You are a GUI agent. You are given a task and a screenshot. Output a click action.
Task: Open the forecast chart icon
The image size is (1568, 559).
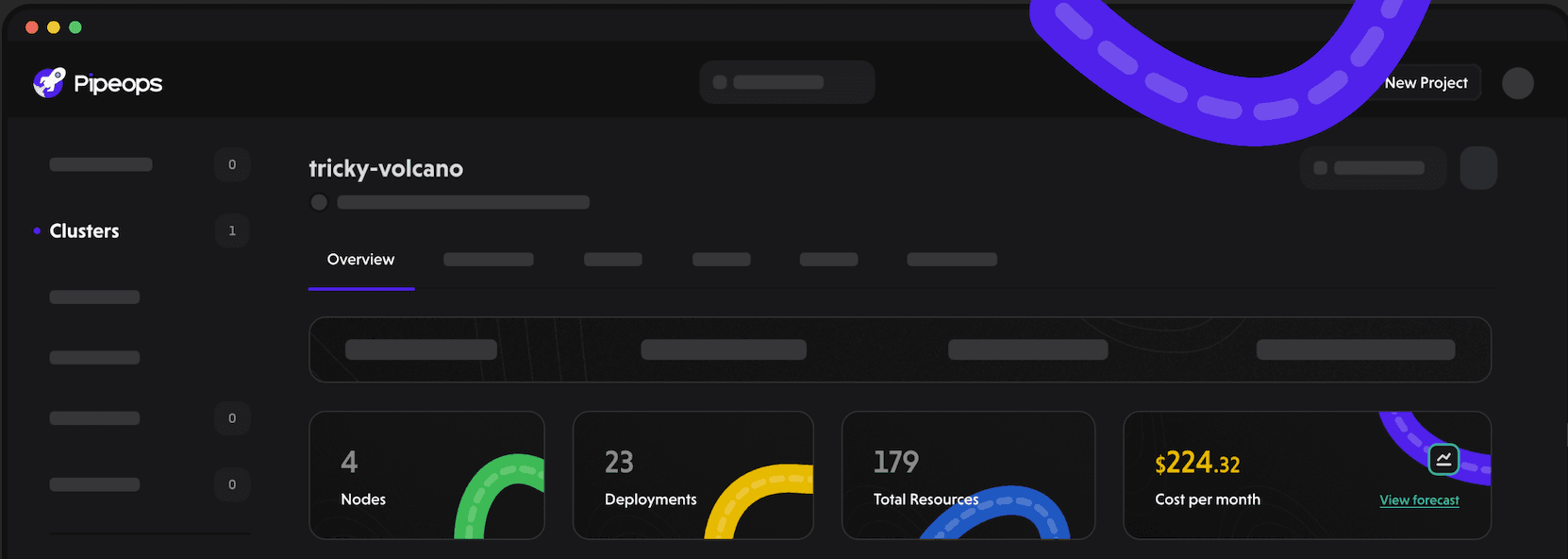click(x=1443, y=460)
